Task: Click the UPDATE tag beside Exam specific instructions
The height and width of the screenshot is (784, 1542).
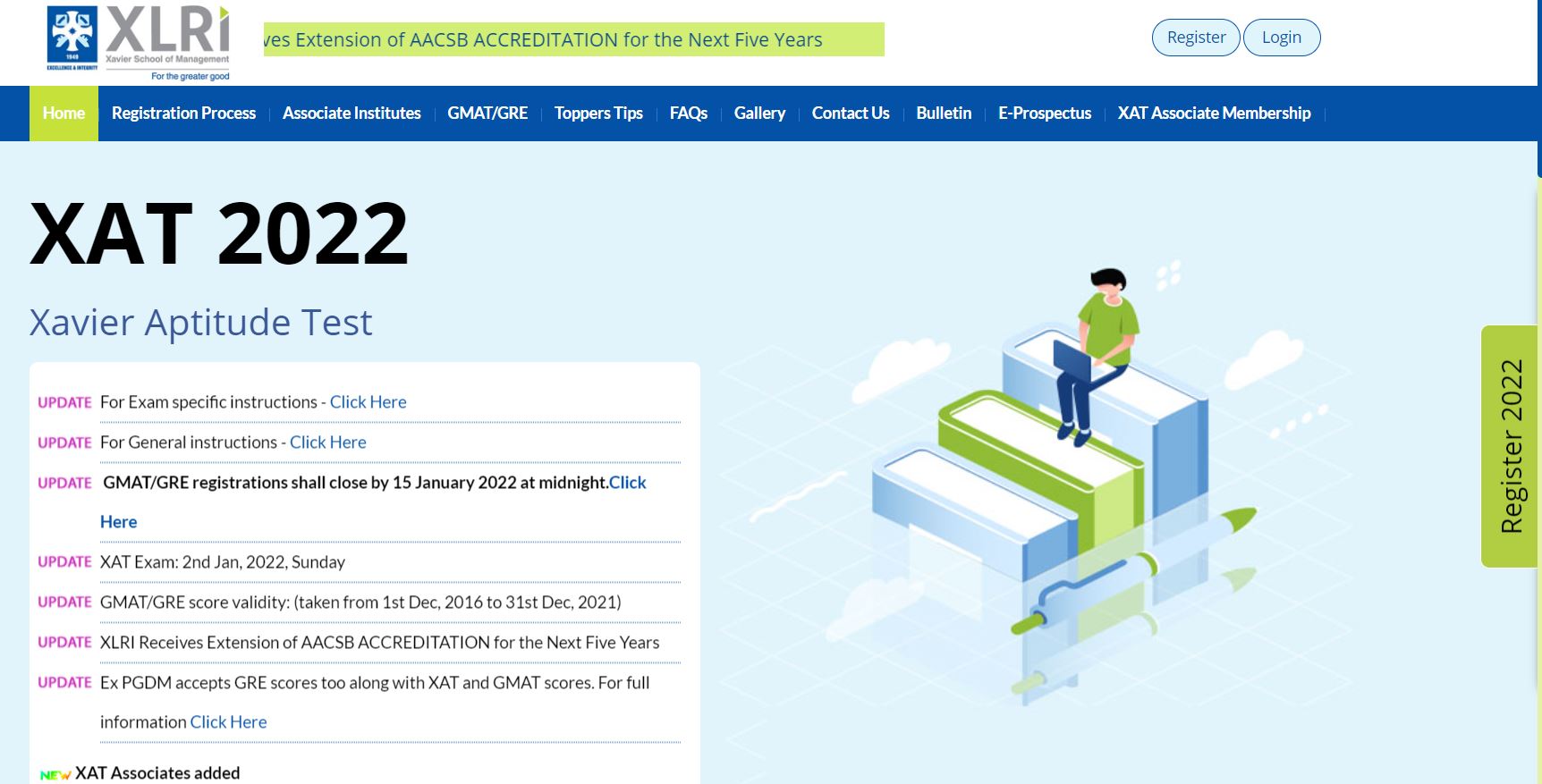Action: pyautogui.click(x=64, y=402)
